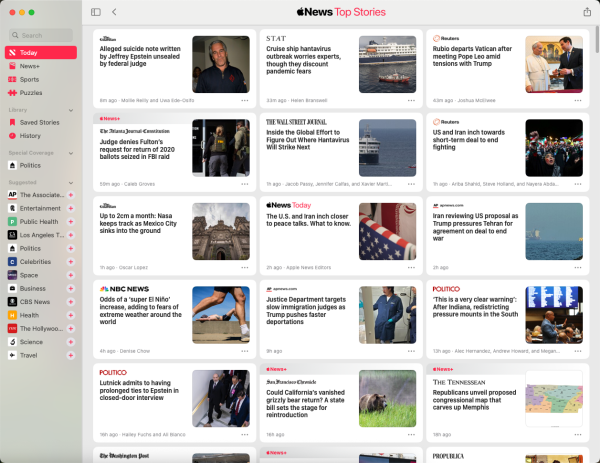Follow Science with plus button
Viewport: 600px width, 463px height.
(x=71, y=342)
